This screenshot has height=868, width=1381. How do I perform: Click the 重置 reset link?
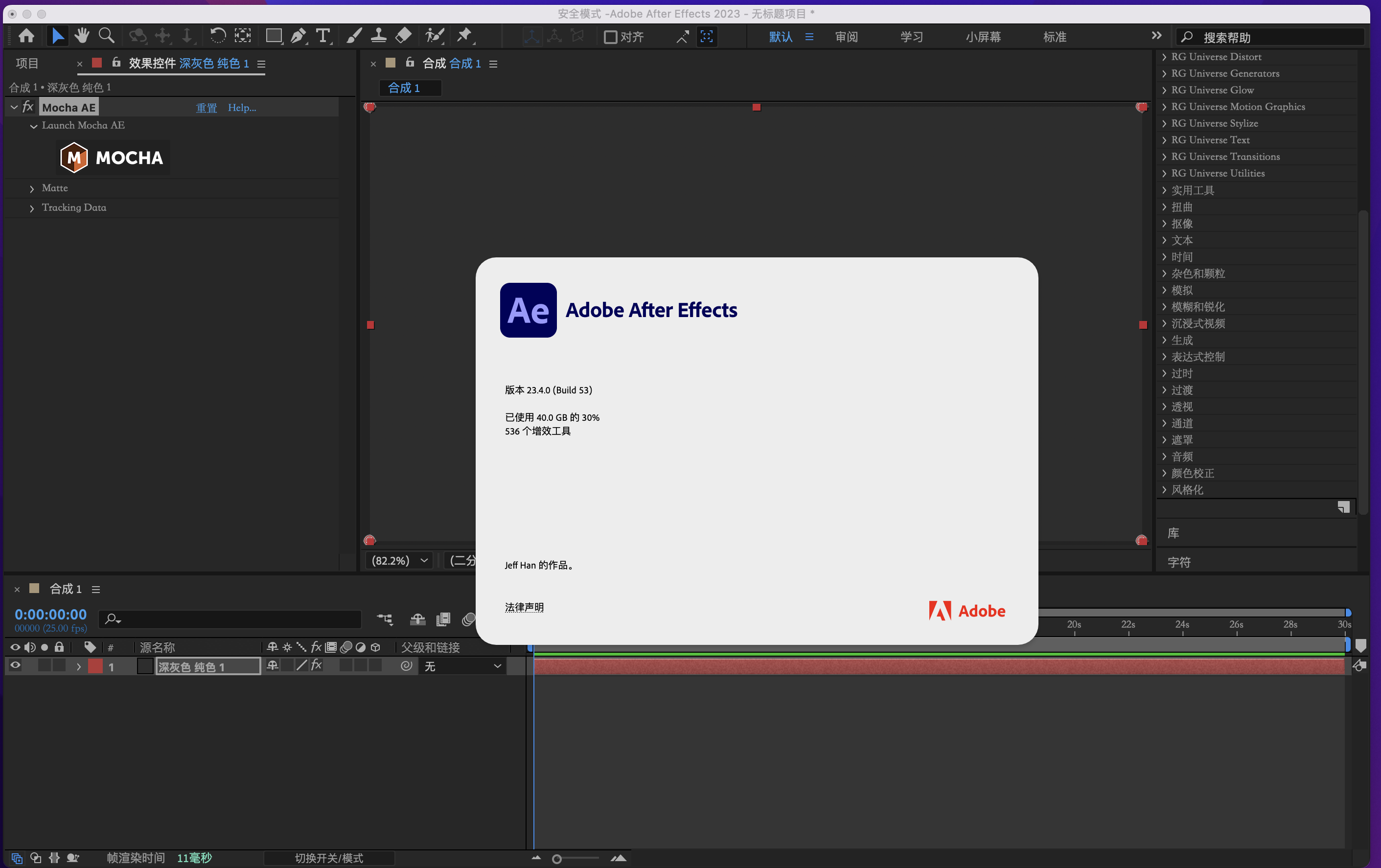[207, 108]
